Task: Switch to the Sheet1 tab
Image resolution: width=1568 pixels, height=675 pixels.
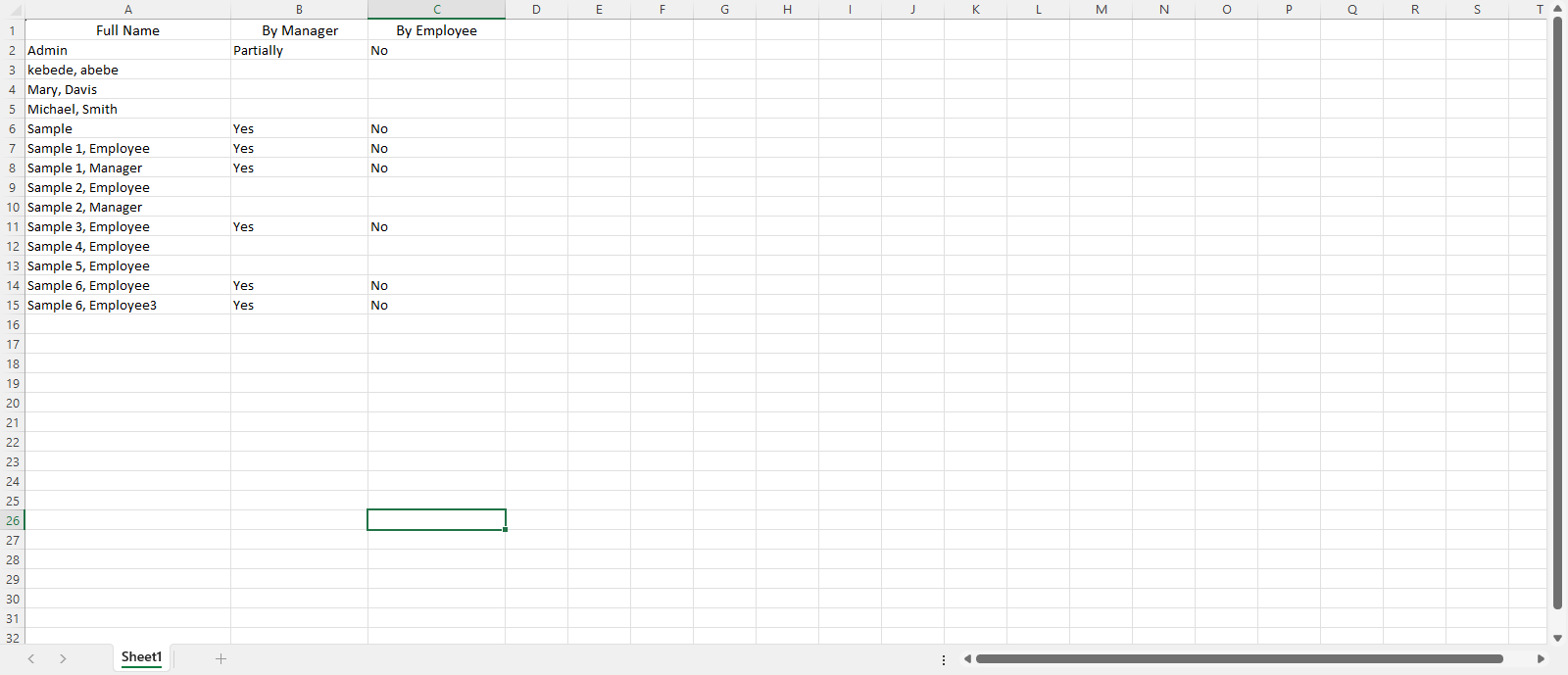Action: (x=141, y=657)
